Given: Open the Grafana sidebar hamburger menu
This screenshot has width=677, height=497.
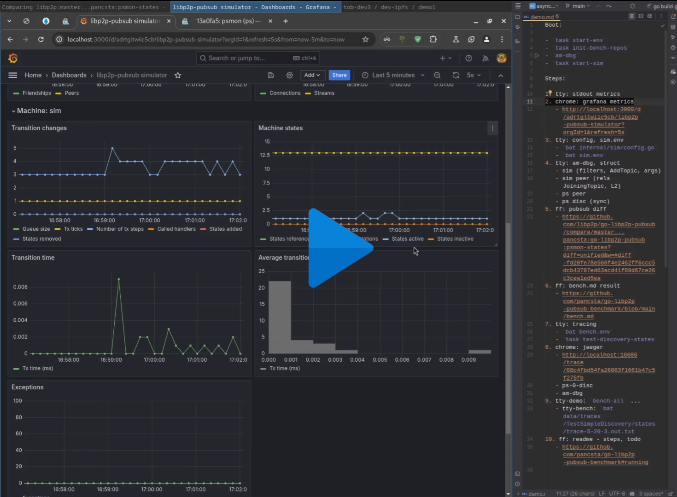Looking at the screenshot, I should click(x=13, y=75).
